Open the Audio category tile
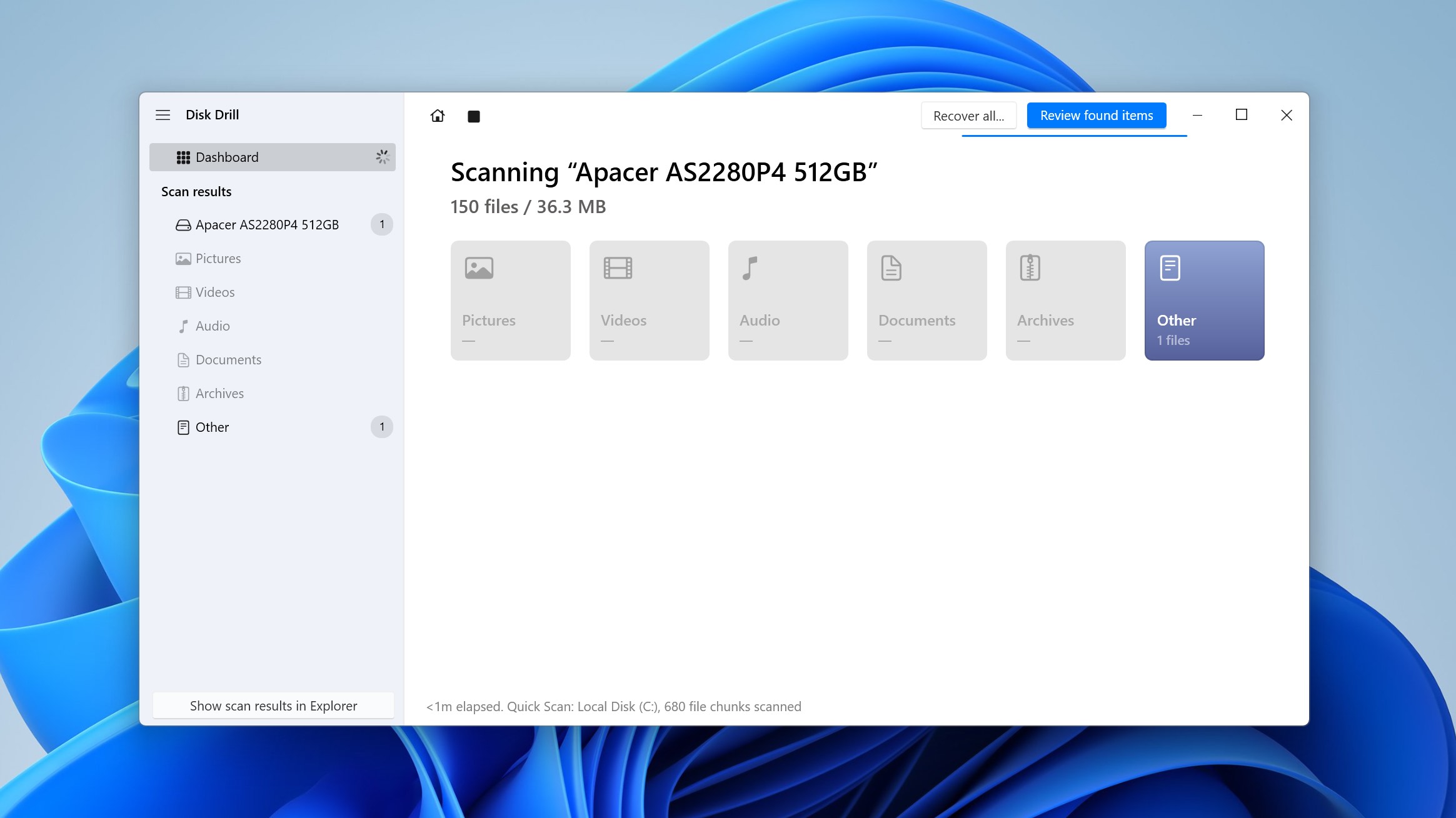Image resolution: width=1456 pixels, height=818 pixels. pyautogui.click(x=788, y=300)
